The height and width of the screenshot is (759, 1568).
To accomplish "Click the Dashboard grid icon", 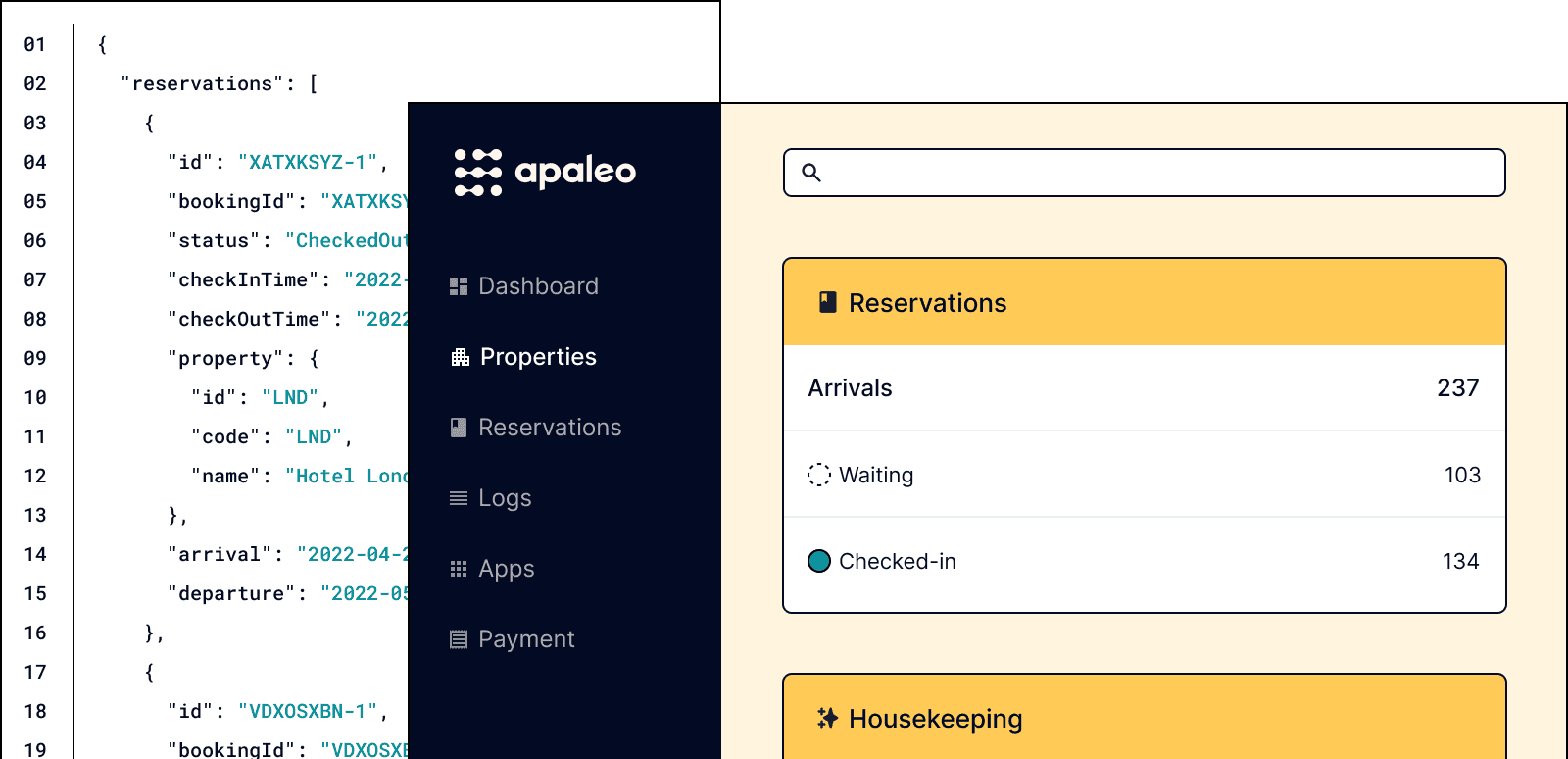I will (459, 286).
